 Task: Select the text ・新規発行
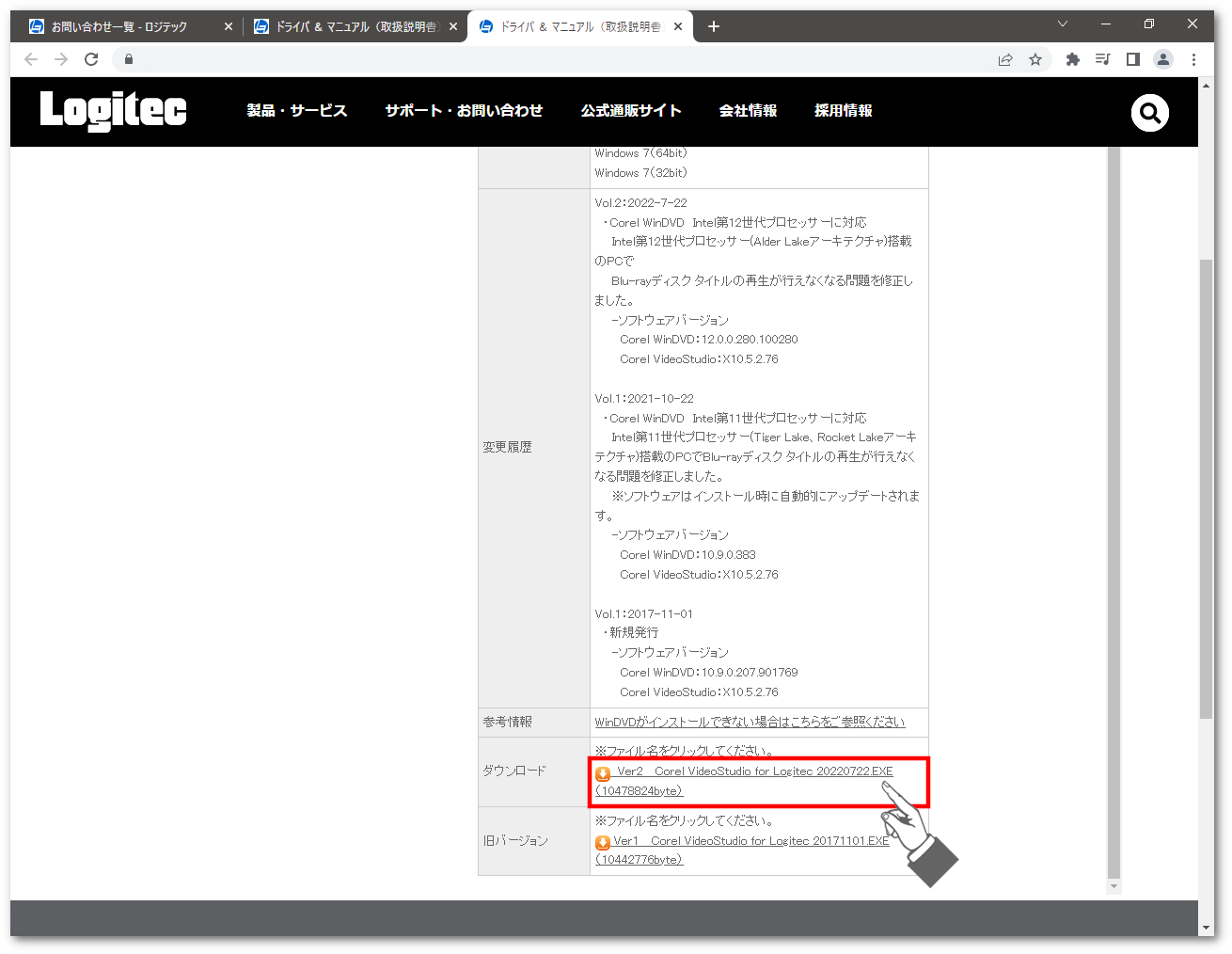(631, 632)
